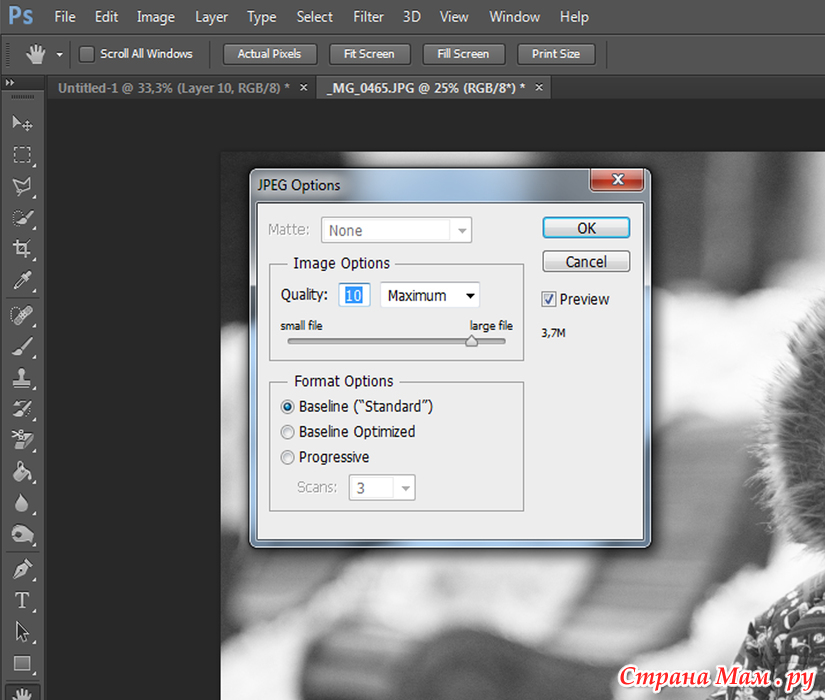Select the Clone Stamp tool

point(22,378)
